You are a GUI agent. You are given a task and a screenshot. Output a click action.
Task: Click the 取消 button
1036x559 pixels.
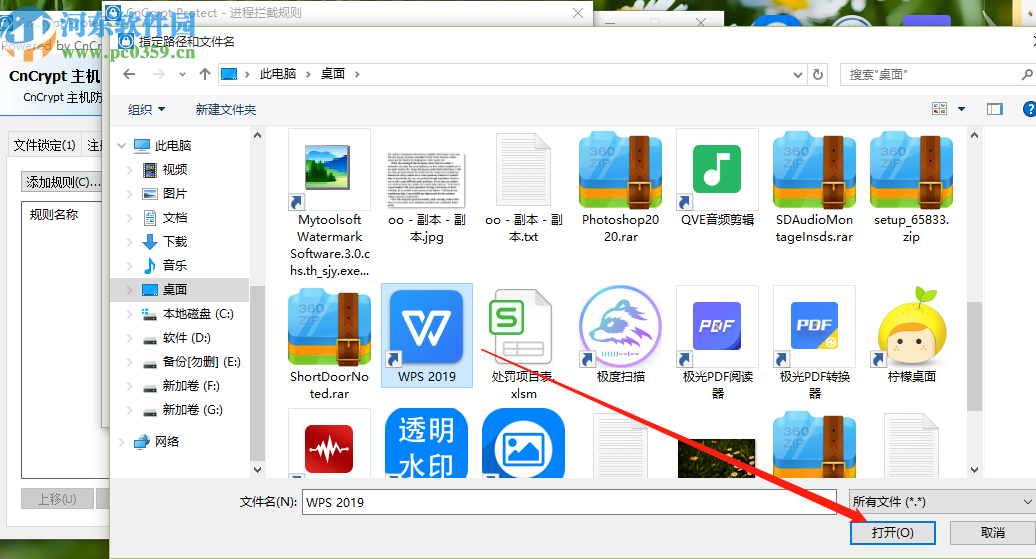992,533
